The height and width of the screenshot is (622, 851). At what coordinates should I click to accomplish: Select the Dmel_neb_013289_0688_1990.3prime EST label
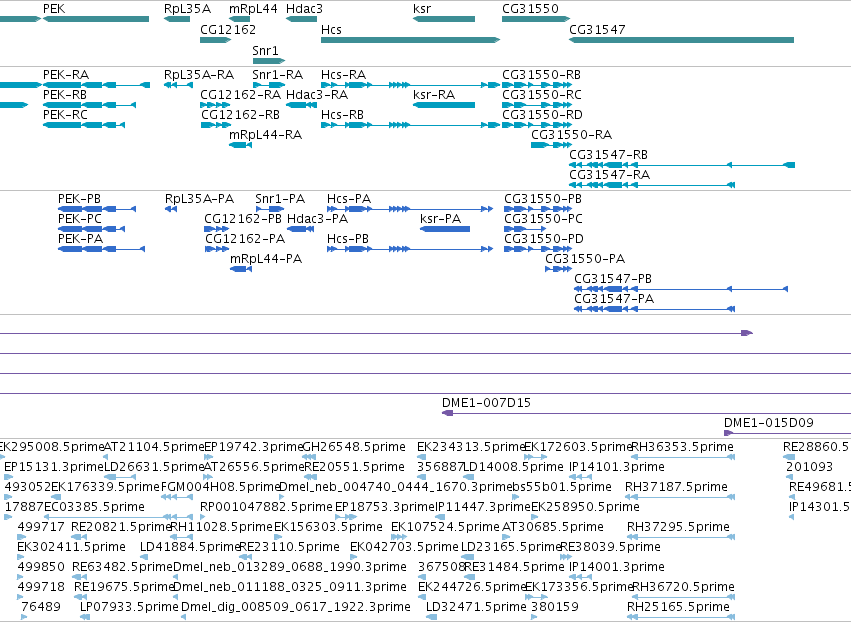[289, 567]
